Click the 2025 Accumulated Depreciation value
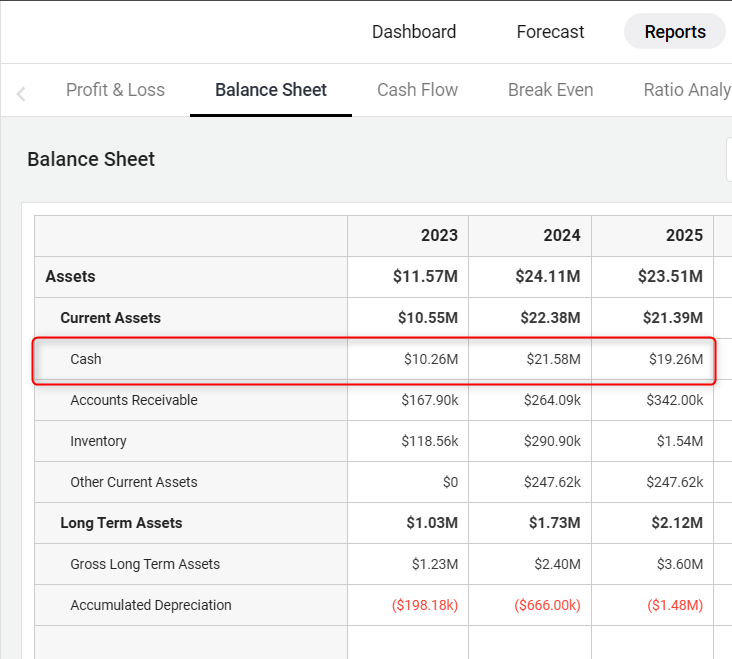 [675, 605]
